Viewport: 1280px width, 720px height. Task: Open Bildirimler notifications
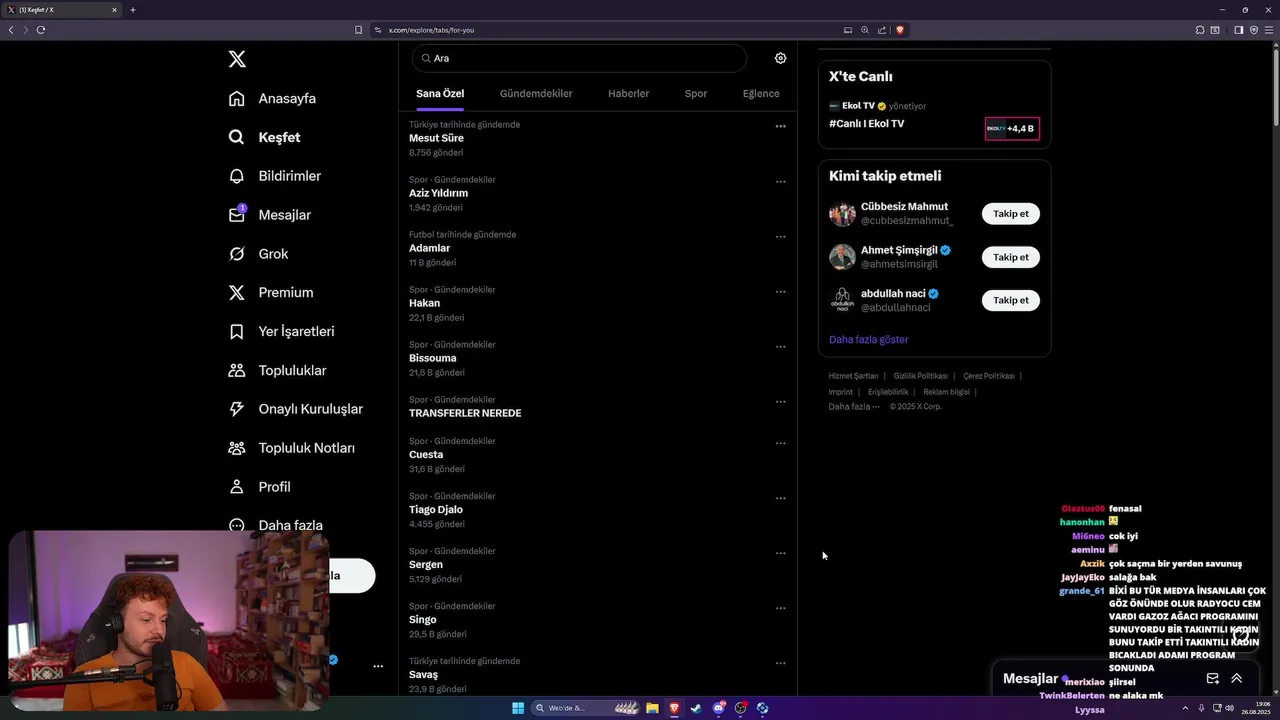(x=275, y=176)
